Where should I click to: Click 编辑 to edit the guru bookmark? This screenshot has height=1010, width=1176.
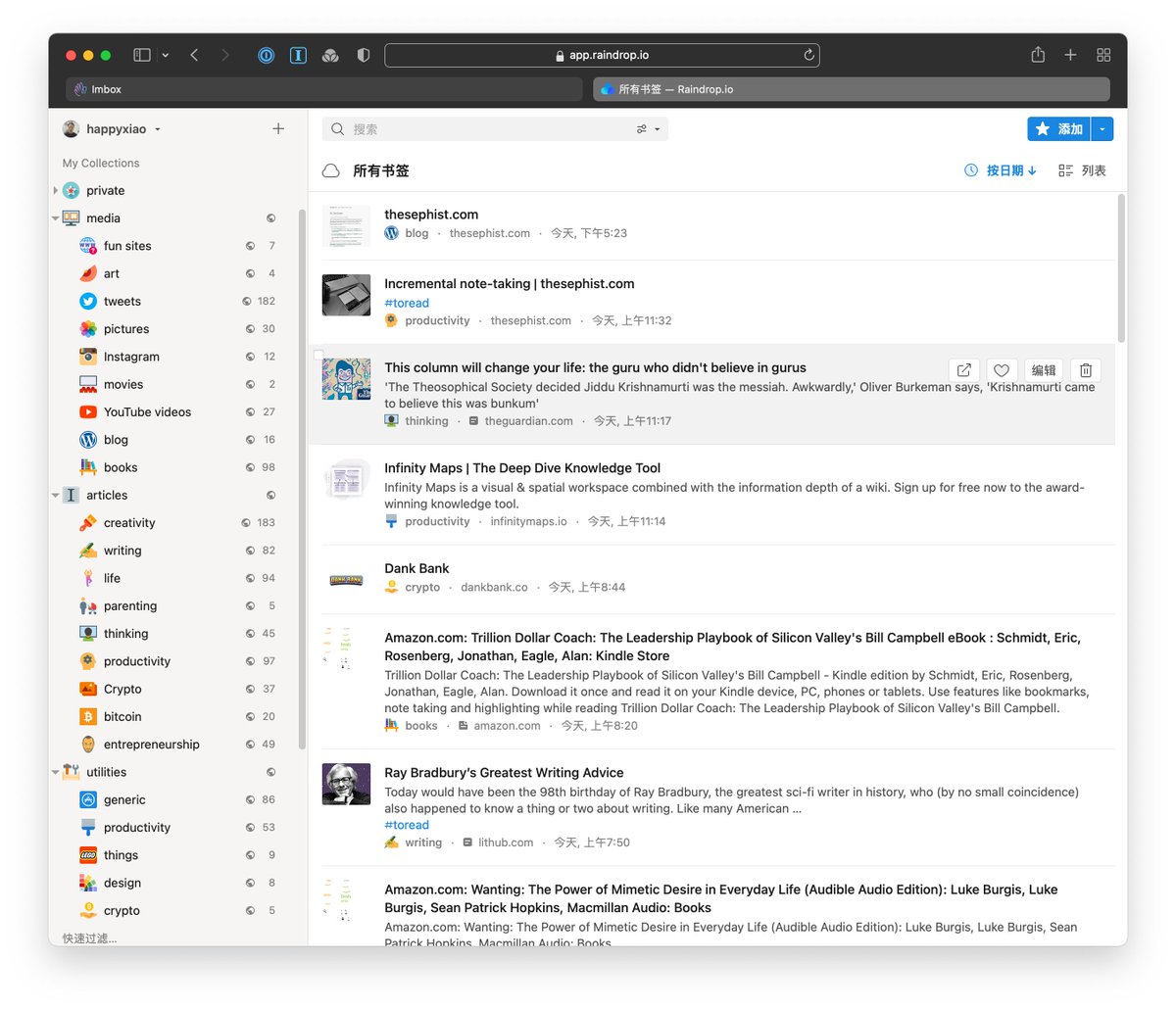pyautogui.click(x=1044, y=370)
